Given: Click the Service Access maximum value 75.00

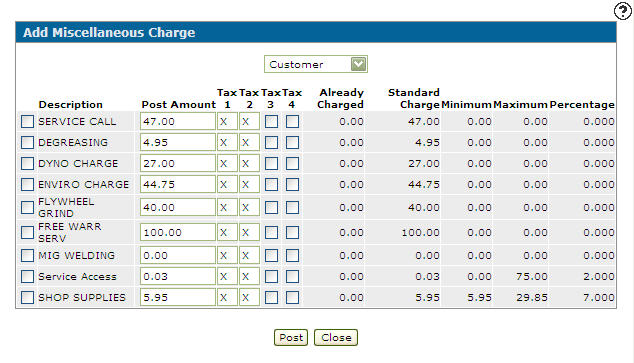Looking at the screenshot, I should [532, 276].
